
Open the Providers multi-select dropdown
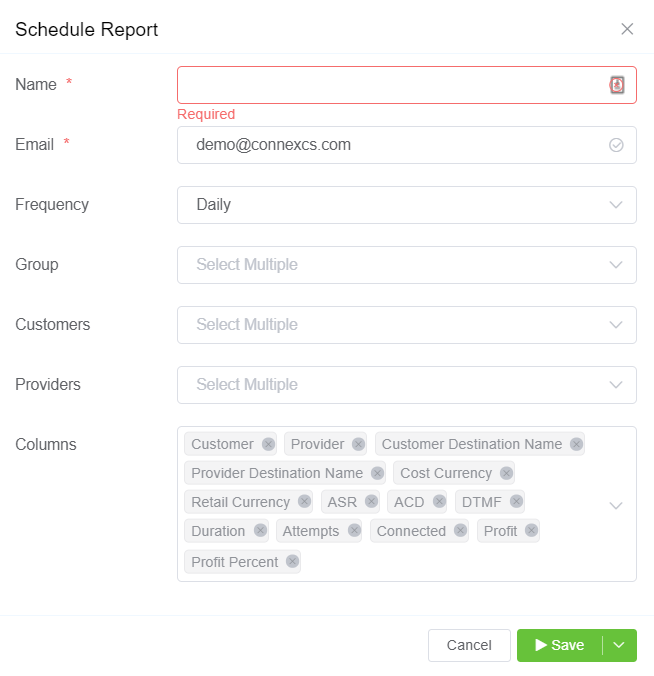coord(406,385)
